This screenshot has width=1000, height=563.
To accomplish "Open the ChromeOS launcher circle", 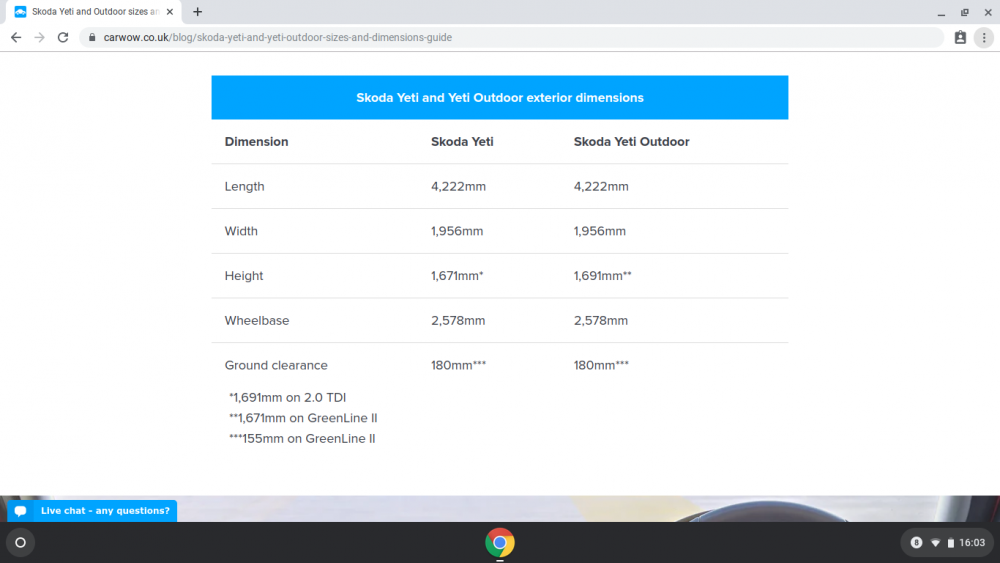I will (20, 543).
